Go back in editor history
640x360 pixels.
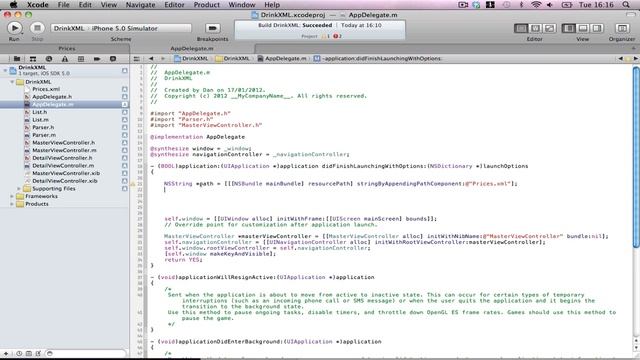coord(151,59)
